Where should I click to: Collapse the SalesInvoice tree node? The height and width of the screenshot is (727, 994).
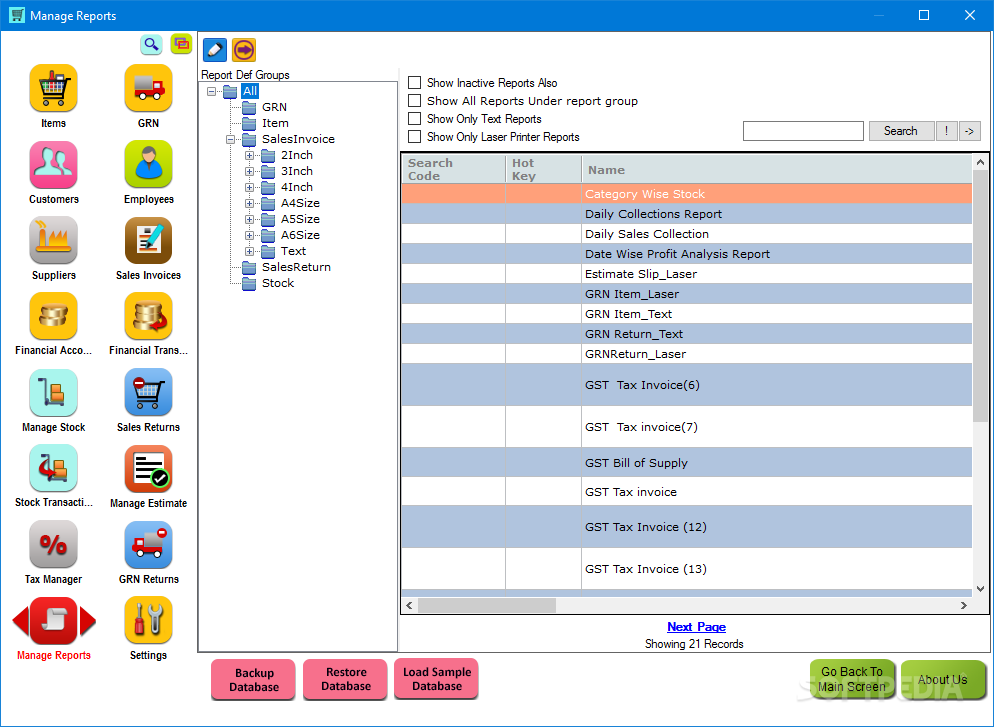point(231,139)
